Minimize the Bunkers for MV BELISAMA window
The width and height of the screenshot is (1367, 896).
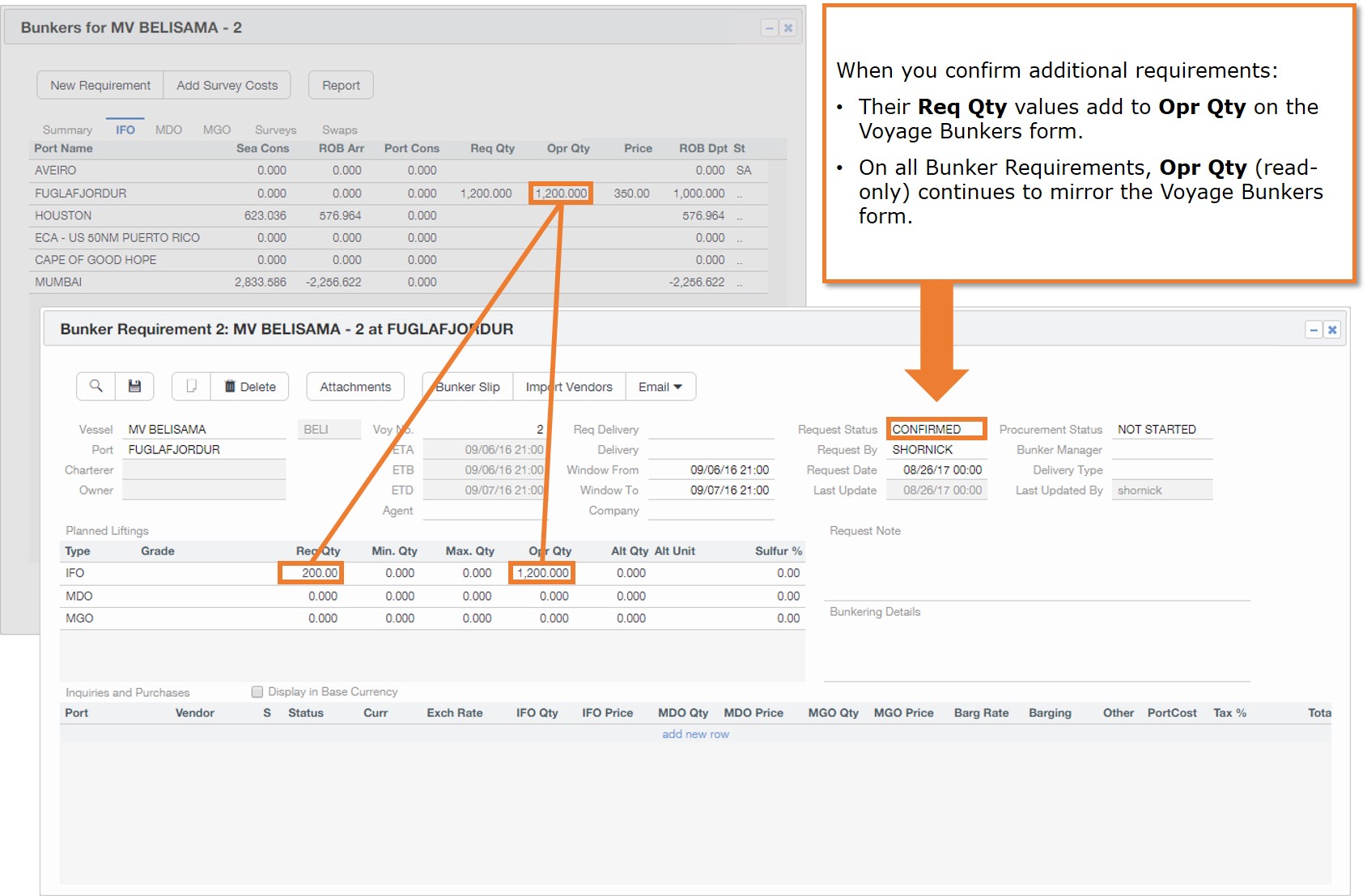[x=769, y=28]
